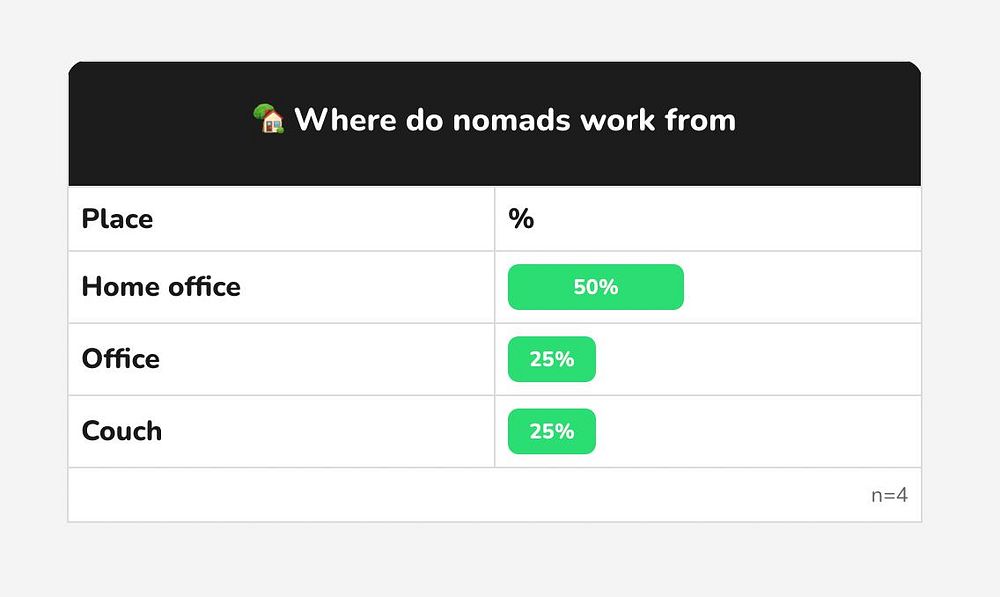Click the 'Where do nomads work from' title
The width and height of the screenshot is (1000, 597).
coord(515,120)
